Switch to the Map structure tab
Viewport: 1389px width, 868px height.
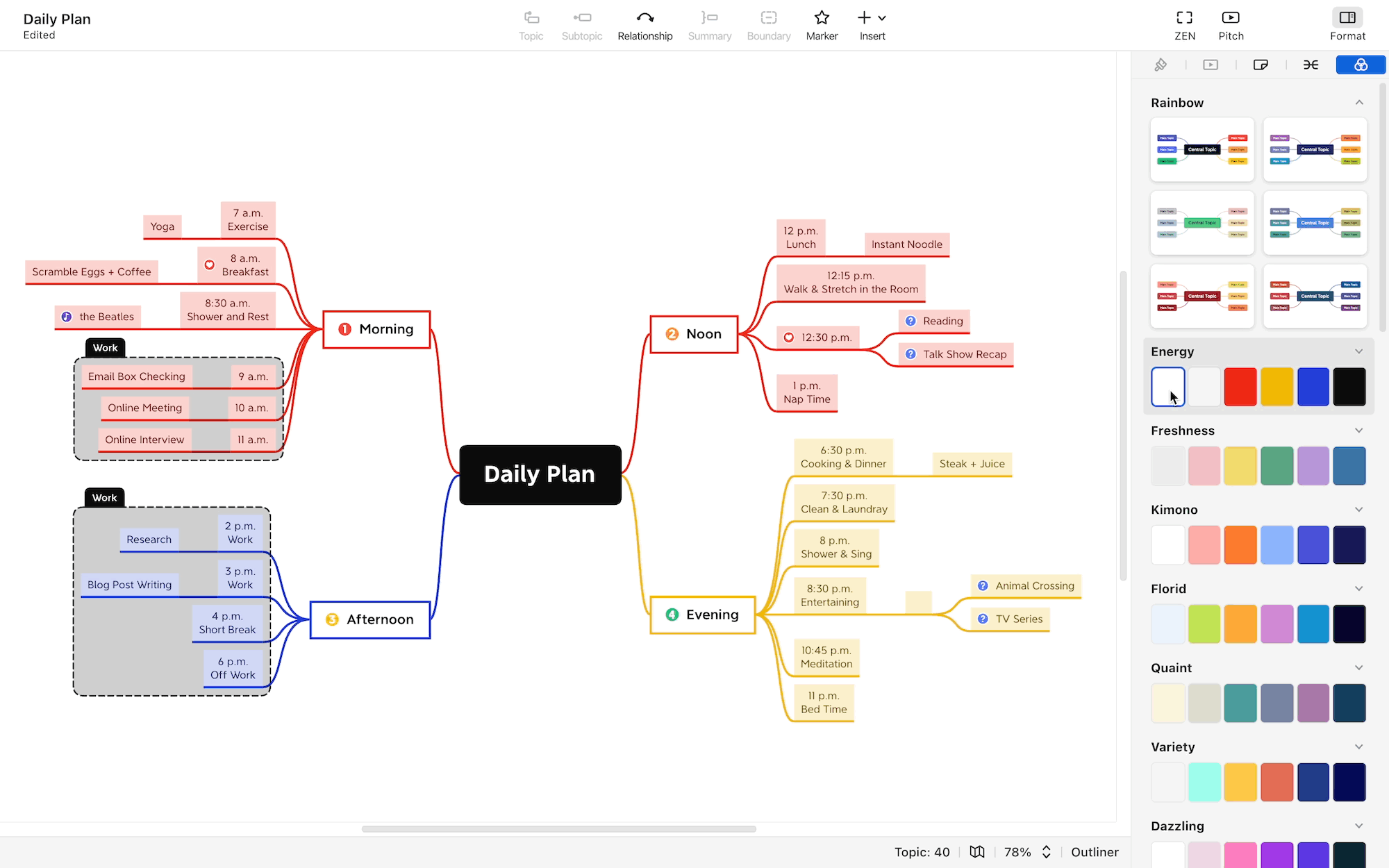[x=1311, y=65]
